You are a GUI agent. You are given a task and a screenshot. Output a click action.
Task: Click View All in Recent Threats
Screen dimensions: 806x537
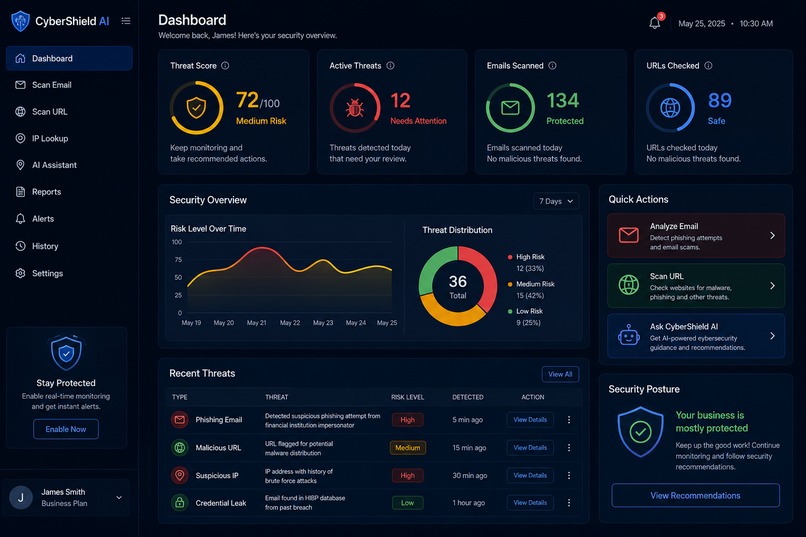(x=560, y=374)
